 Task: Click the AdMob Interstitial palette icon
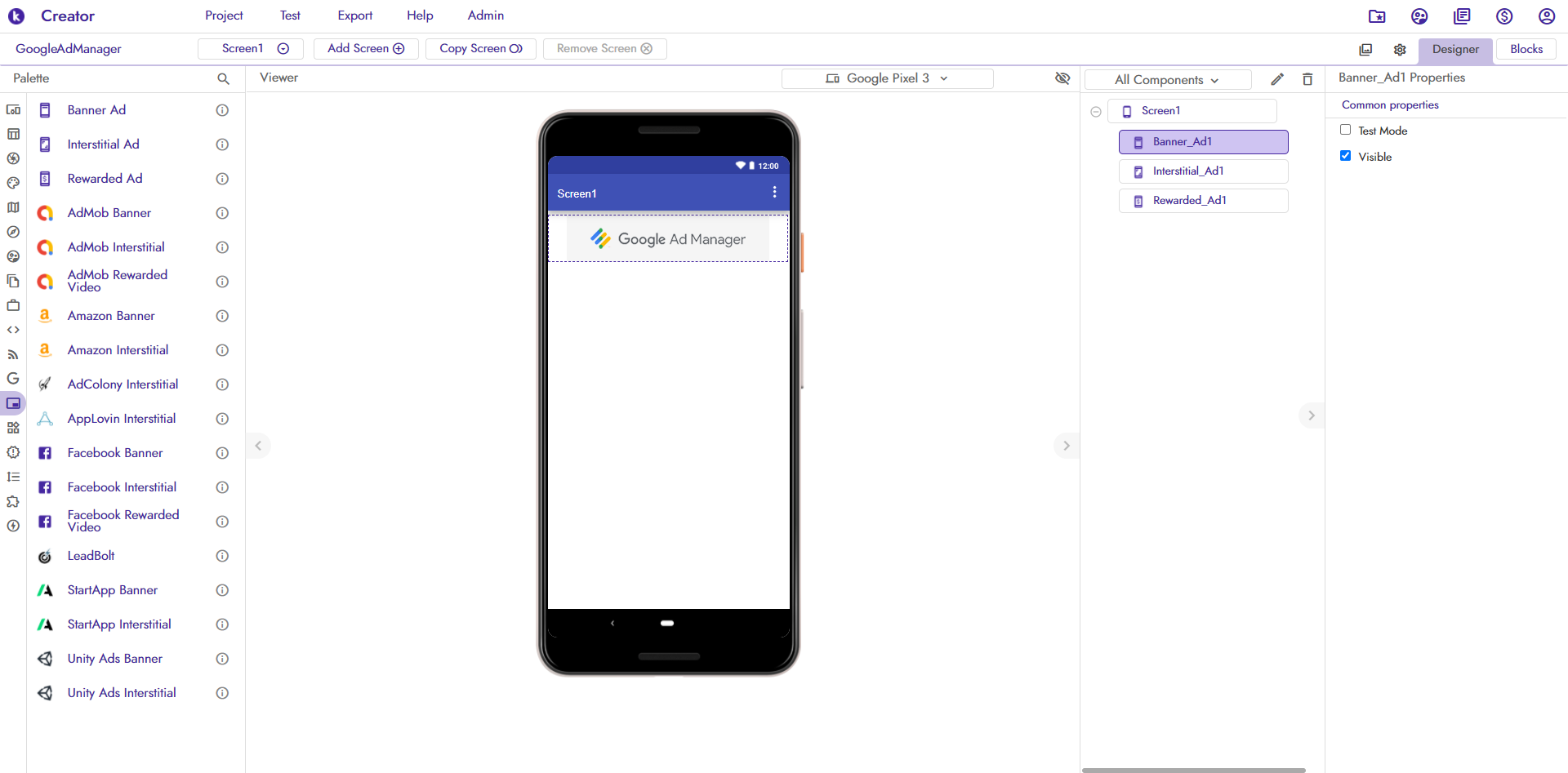click(x=46, y=247)
